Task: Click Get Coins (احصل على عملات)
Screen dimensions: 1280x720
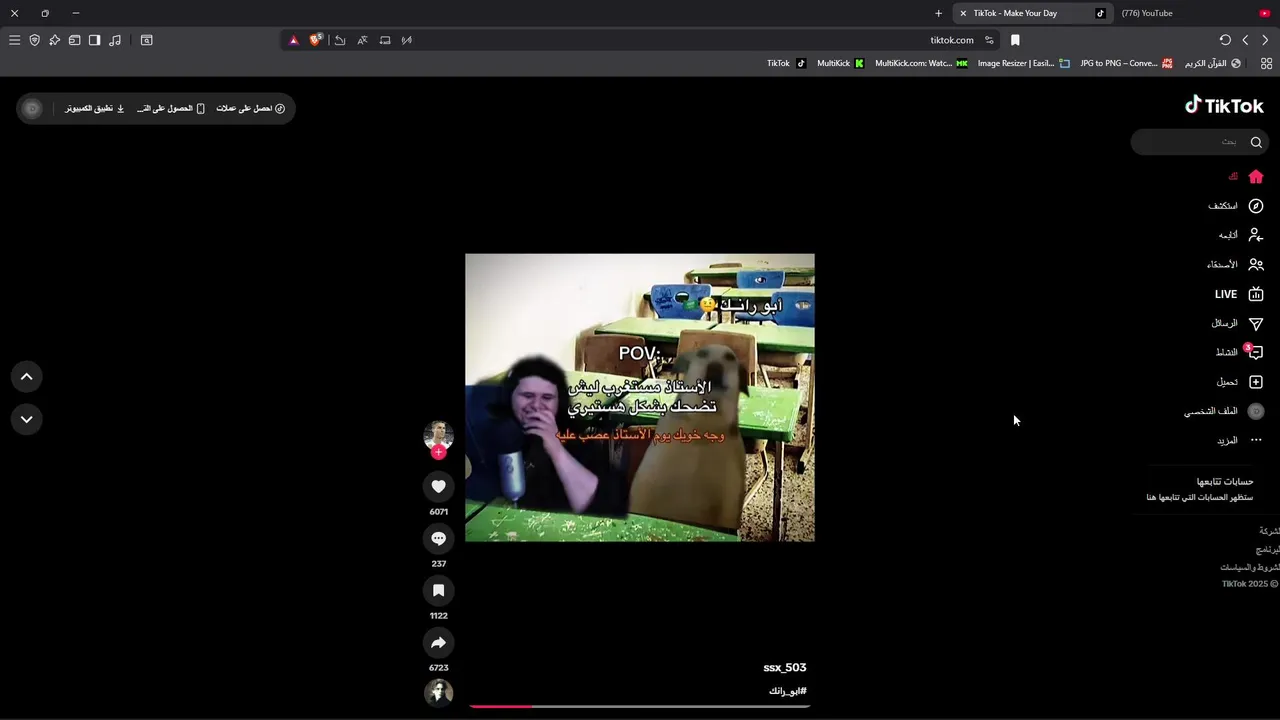Action: coord(251,108)
